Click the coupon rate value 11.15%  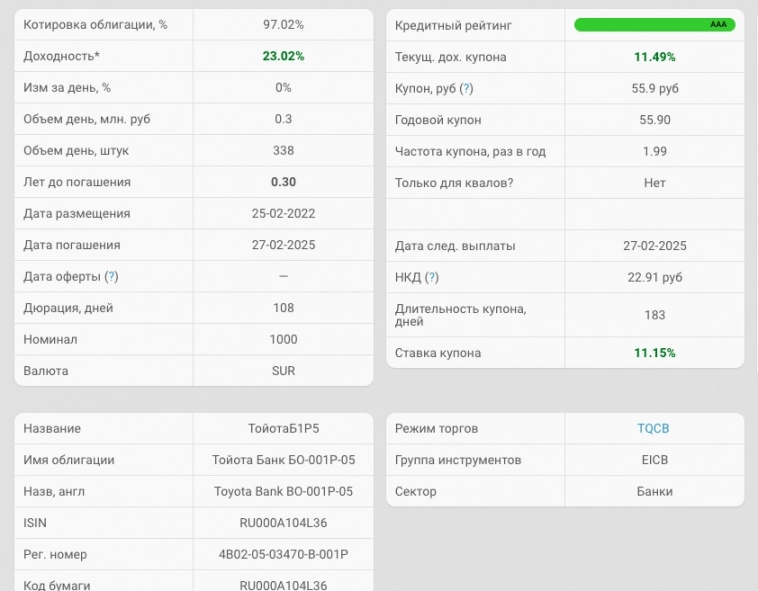[x=654, y=353]
